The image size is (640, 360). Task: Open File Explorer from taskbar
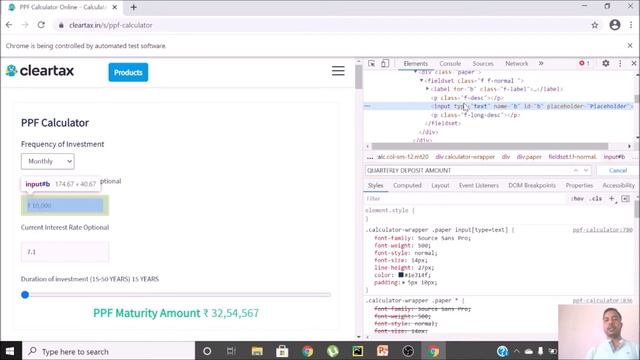coord(257,351)
